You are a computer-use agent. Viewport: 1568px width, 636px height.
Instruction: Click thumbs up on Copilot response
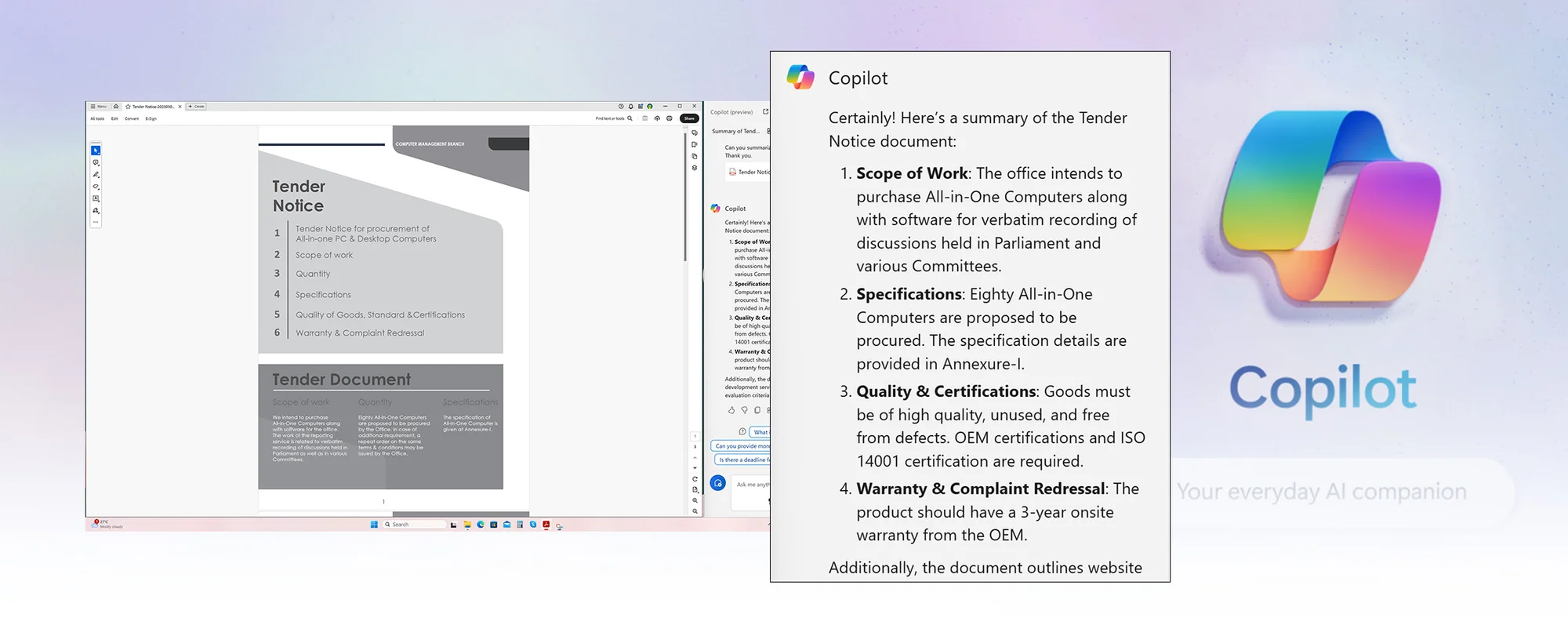point(731,410)
